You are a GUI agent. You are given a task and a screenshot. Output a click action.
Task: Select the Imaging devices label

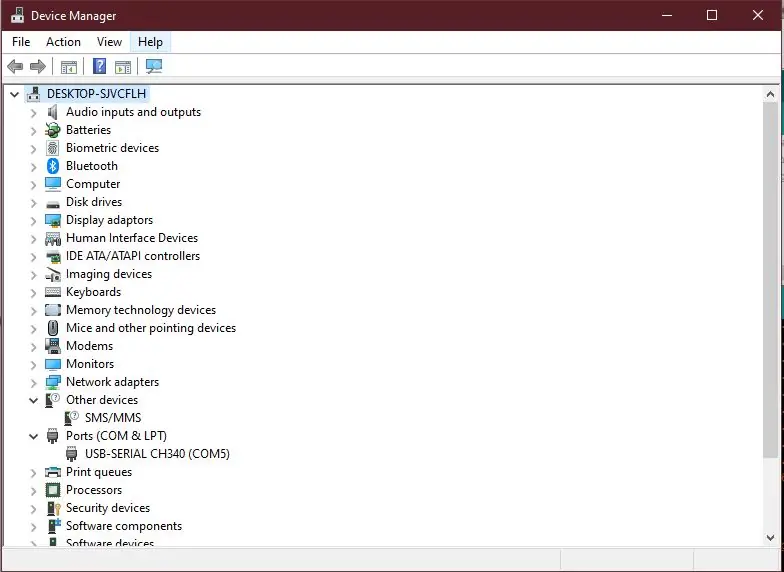click(x=109, y=274)
